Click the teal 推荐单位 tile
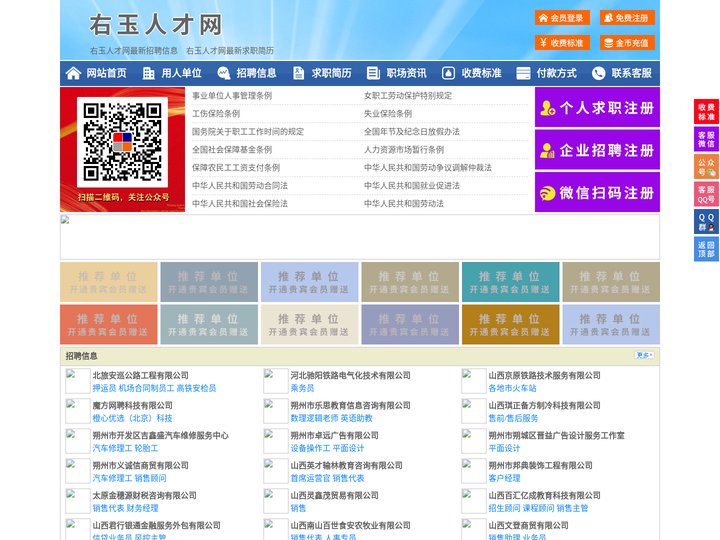This screenshot has height=540, width=720. pyautogui.click(x=511, y=282)
